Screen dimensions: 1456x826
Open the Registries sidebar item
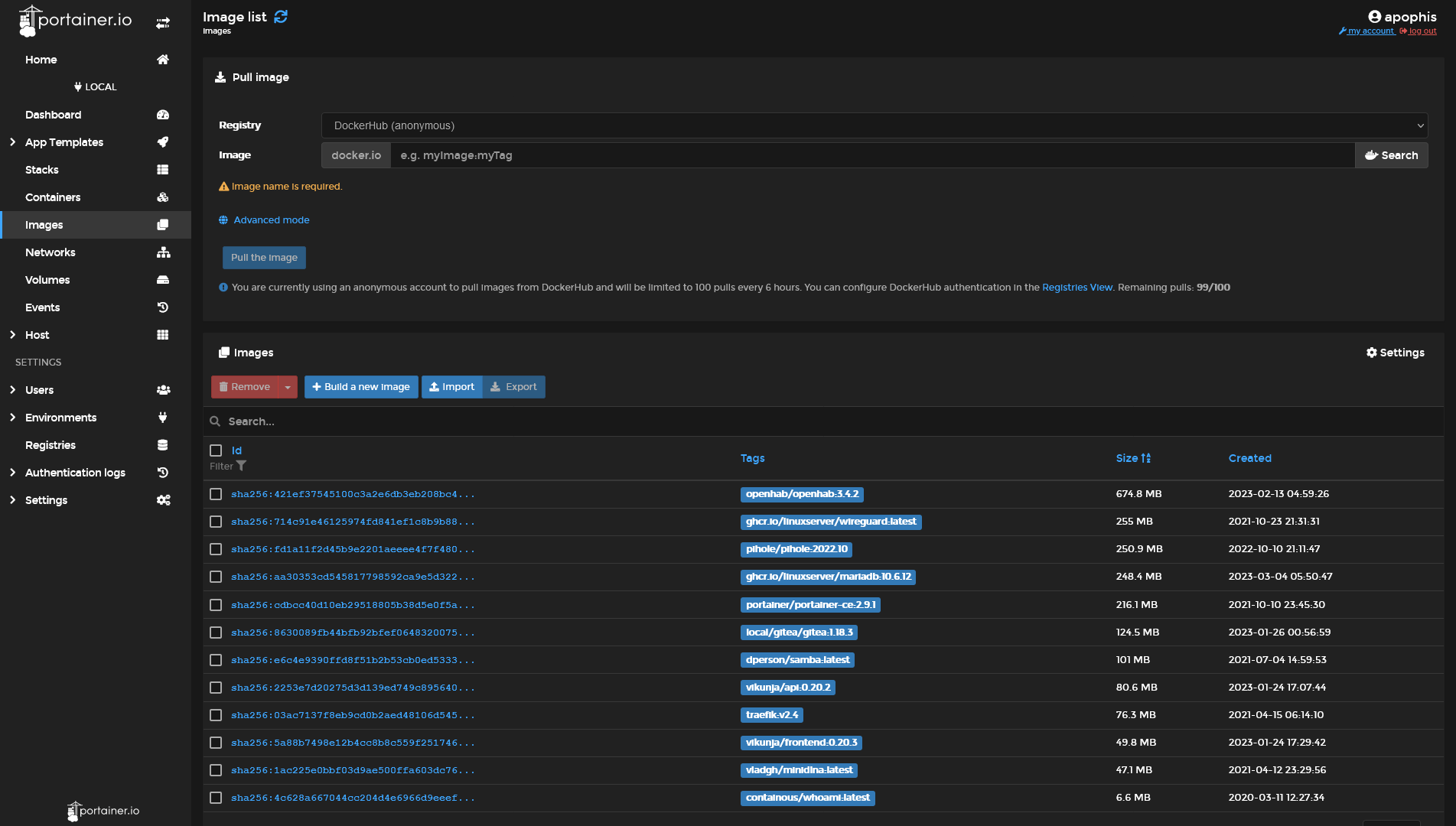(96, 445)
